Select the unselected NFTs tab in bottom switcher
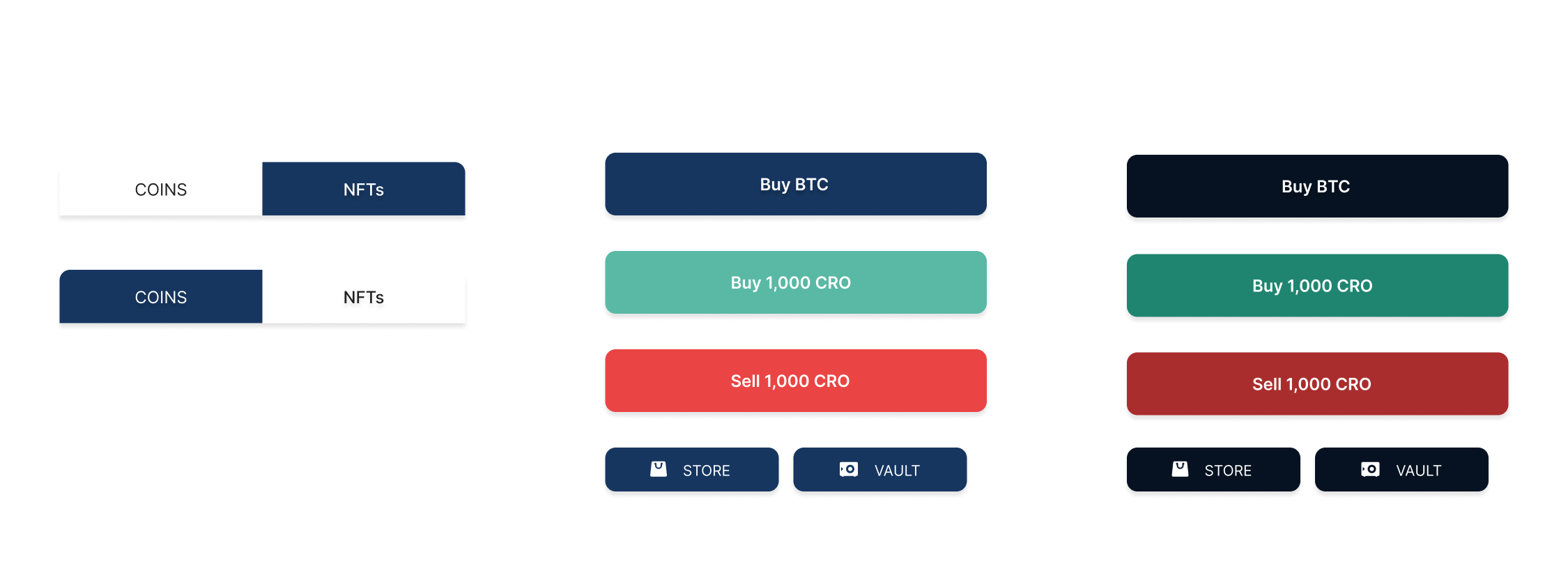 tap(364, 296)
